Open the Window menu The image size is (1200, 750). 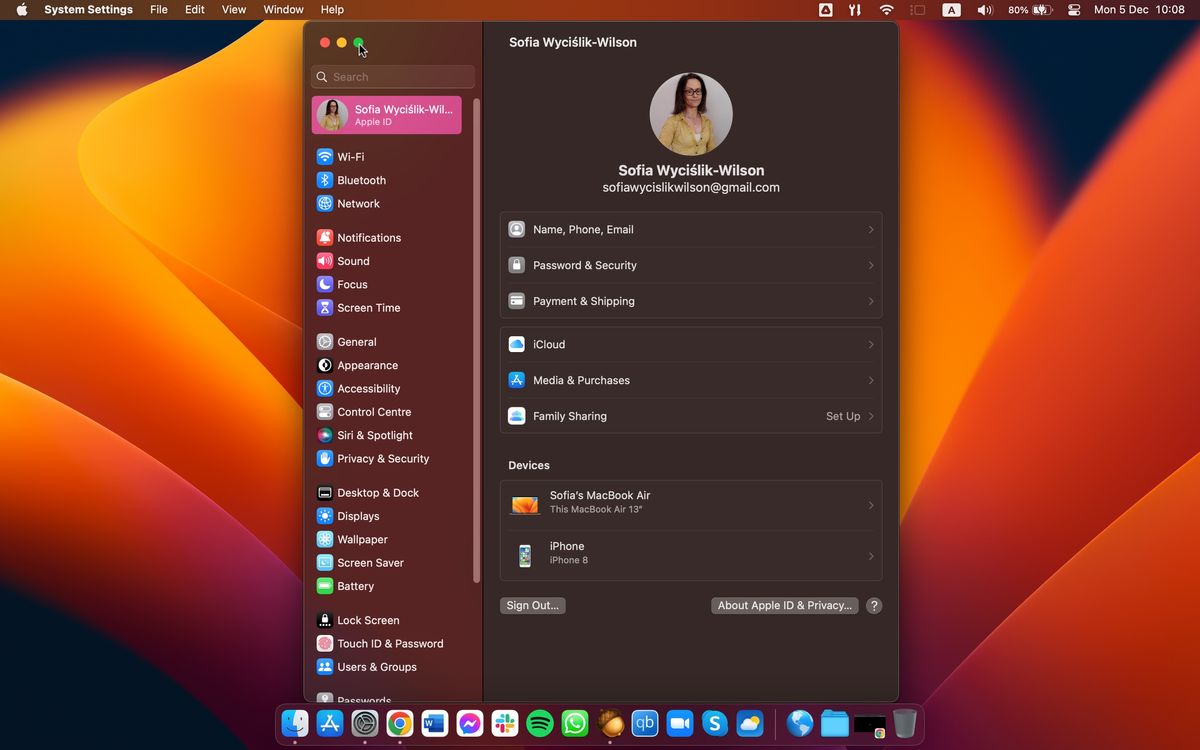click(283, 10)
